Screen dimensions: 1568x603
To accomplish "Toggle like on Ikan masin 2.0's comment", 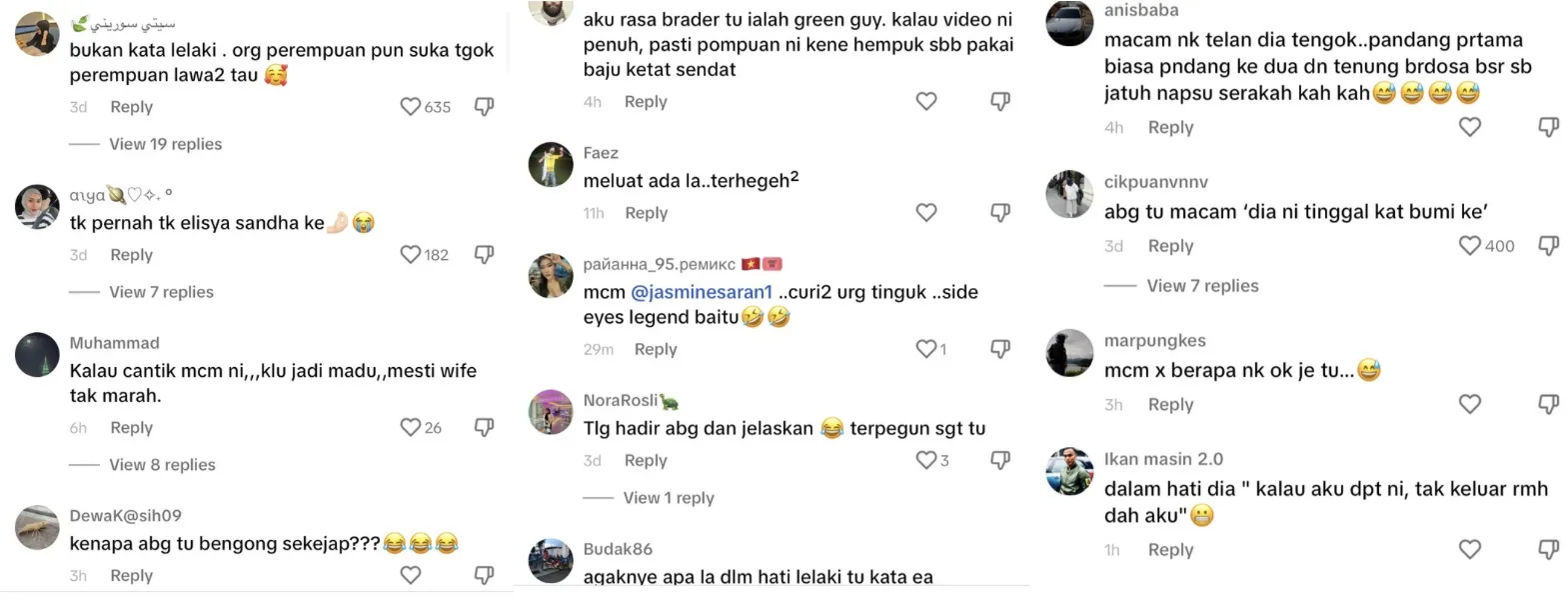I will [x=1469, y=549].
